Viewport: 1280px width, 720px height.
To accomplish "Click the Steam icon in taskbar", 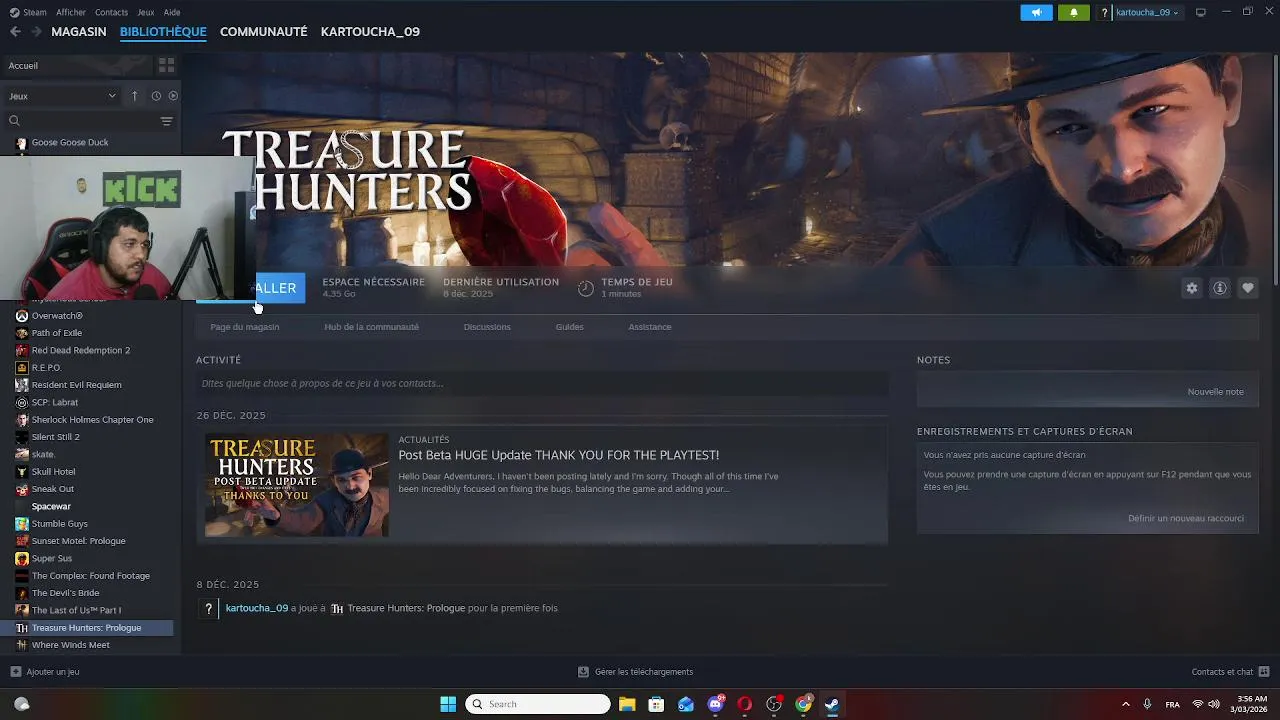I will coord(832,704).
